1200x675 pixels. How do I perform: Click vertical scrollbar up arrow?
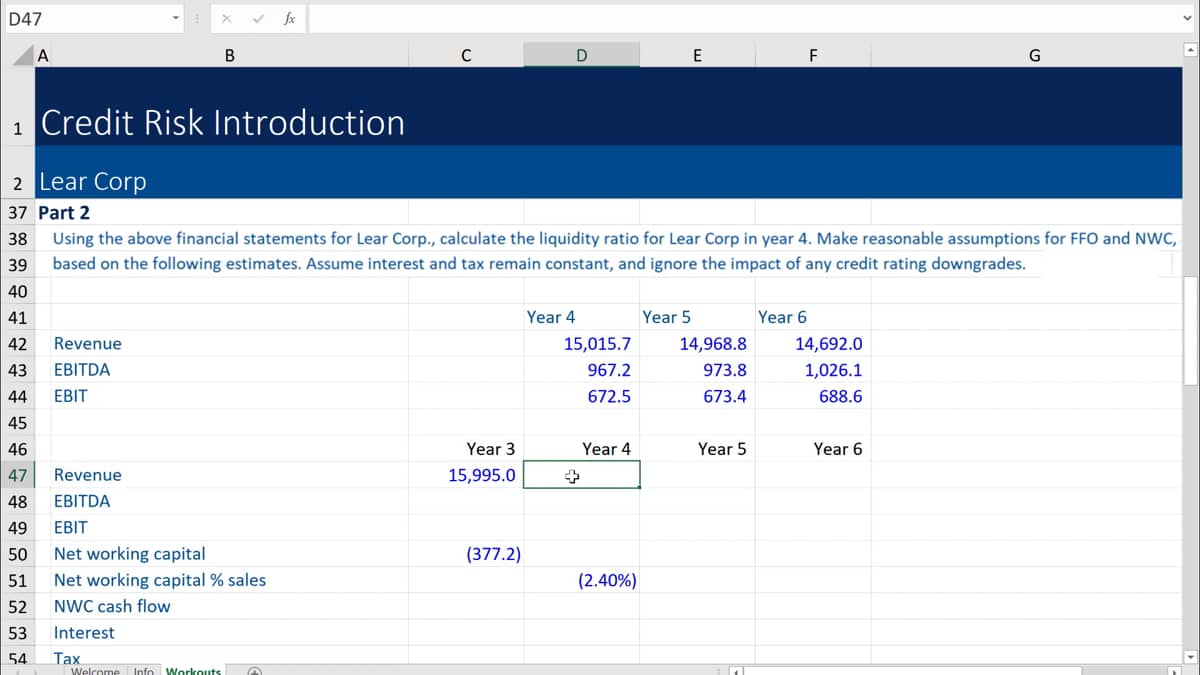pyautogui.click(x=1190, y=49)
